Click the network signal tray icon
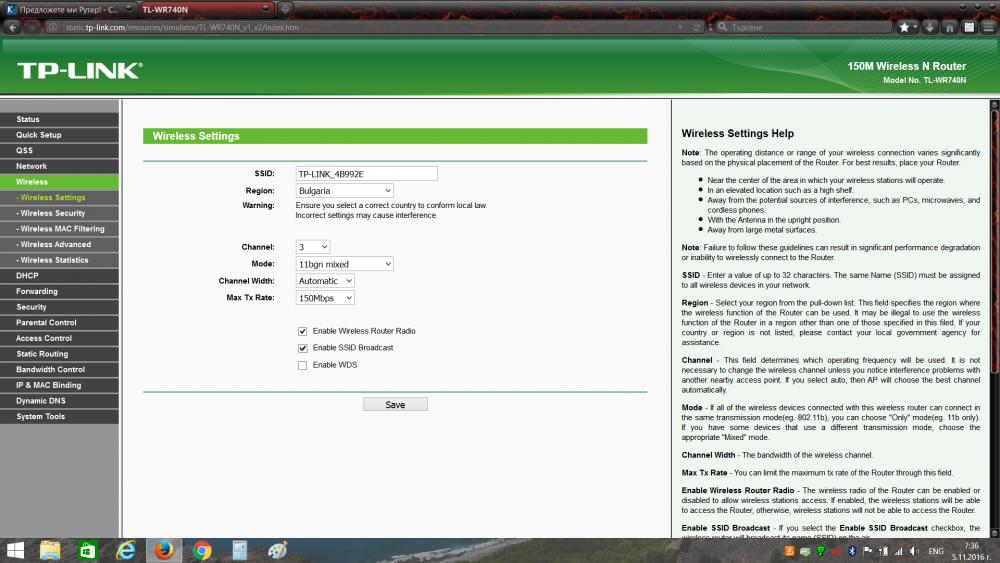Image resolution: width=1000 pixels, height=563 pixels. tap(899, 551)
